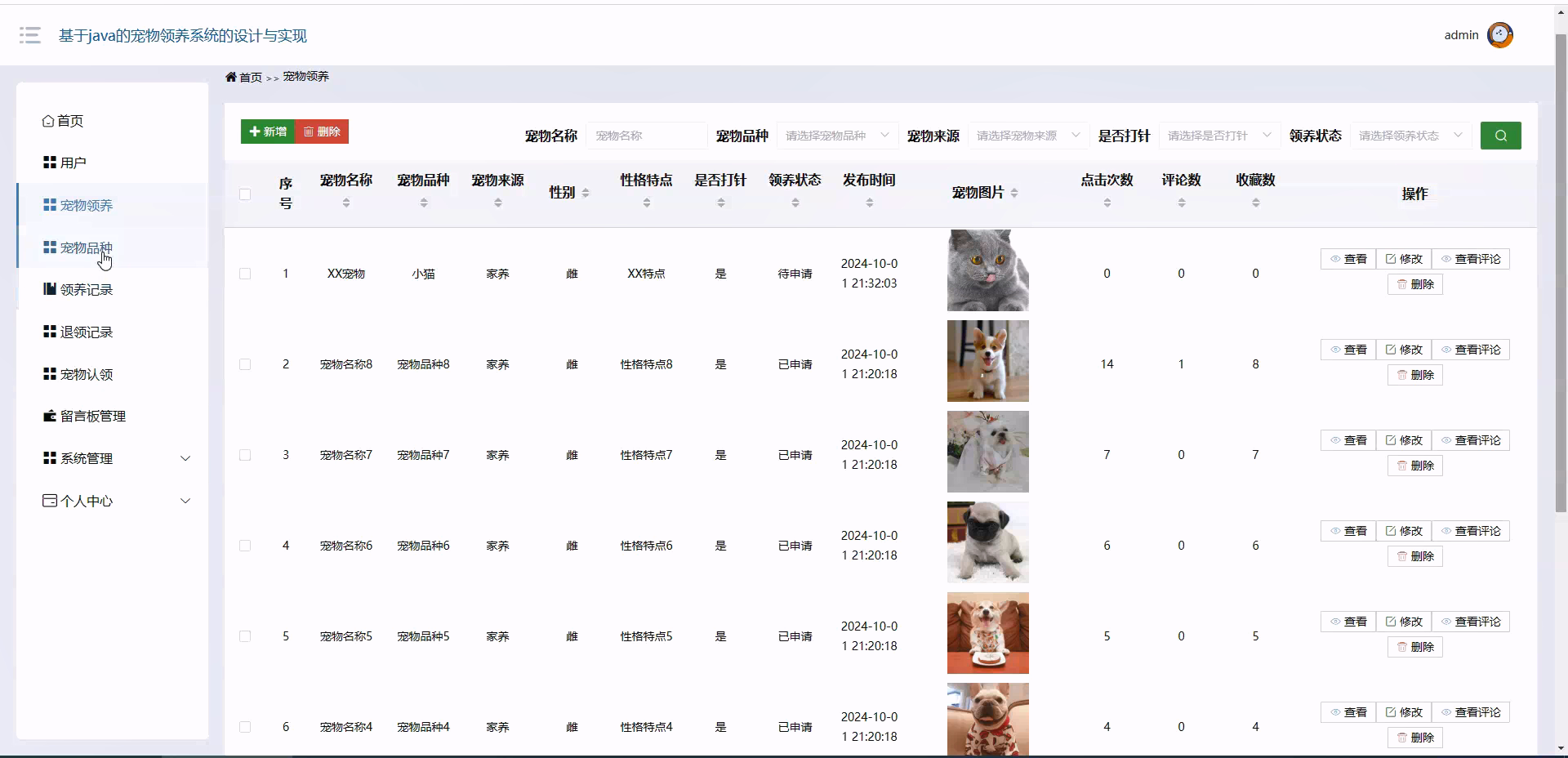Click 查看 for 宠物名称4 row
1568x758 pixels.
1348,712
